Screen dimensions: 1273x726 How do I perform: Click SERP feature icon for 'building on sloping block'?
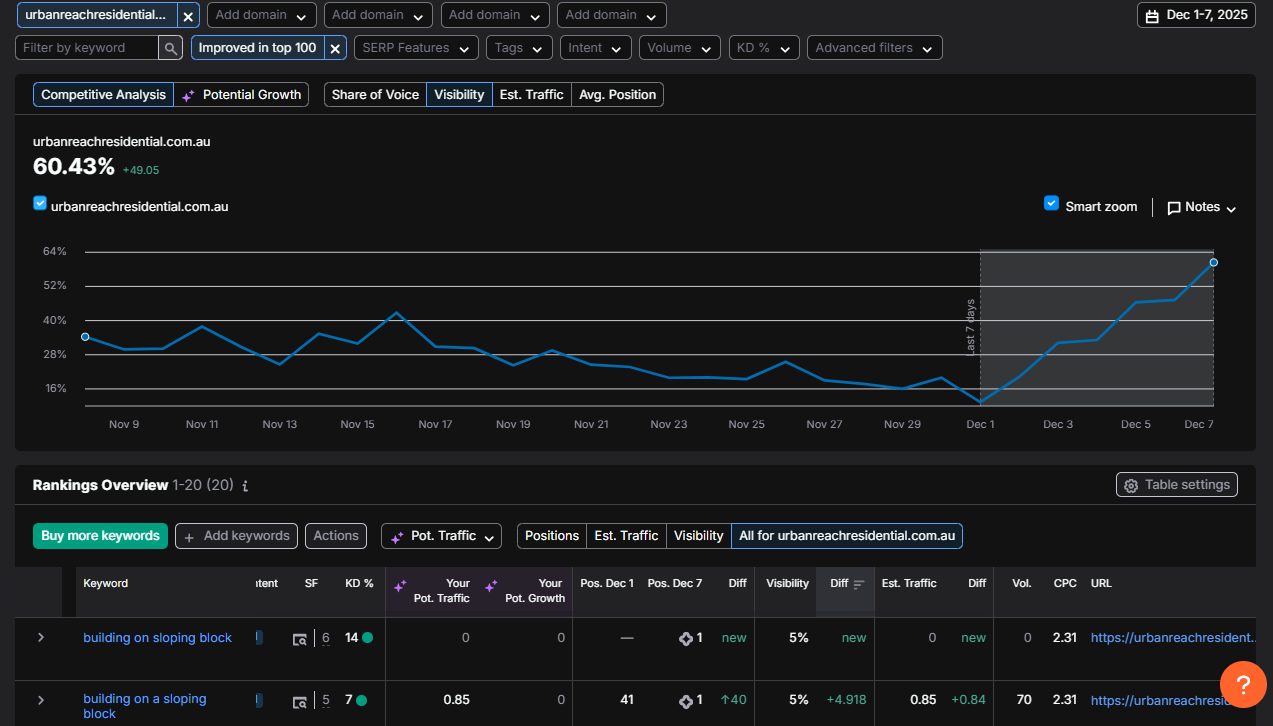pyautogui.click(x=300, y=639)
